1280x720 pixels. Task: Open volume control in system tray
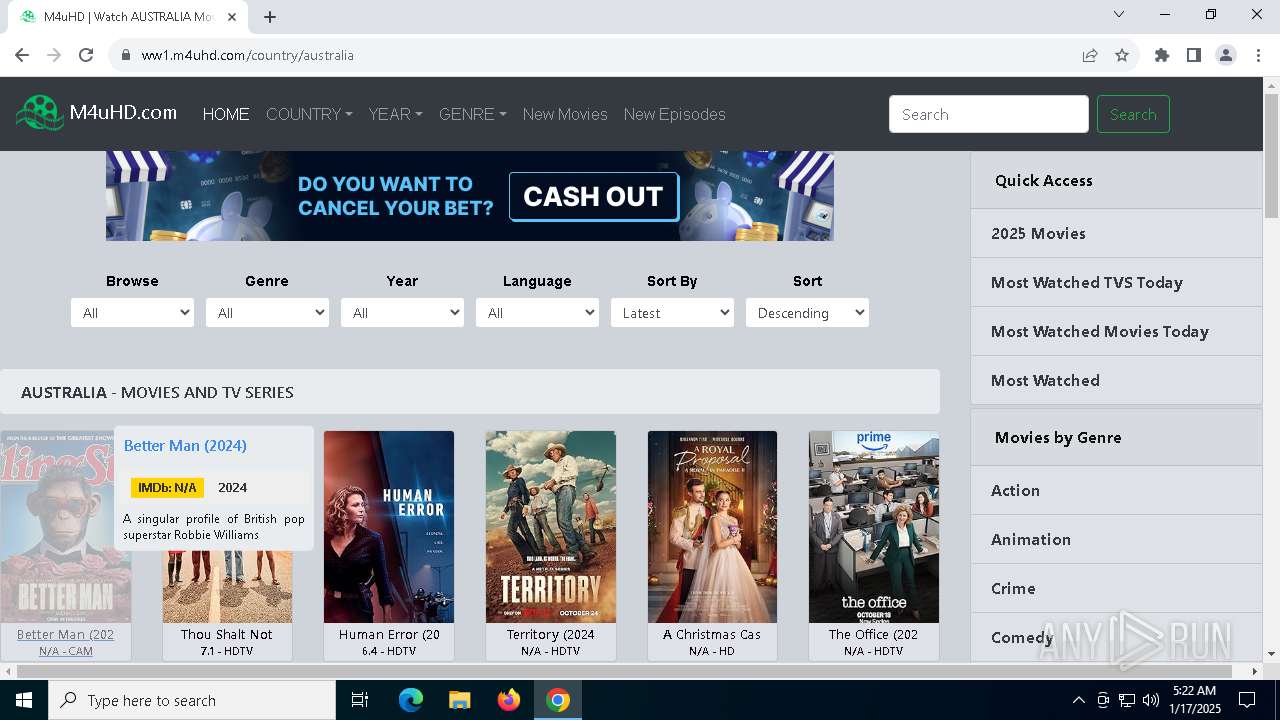click(1151, 700)
